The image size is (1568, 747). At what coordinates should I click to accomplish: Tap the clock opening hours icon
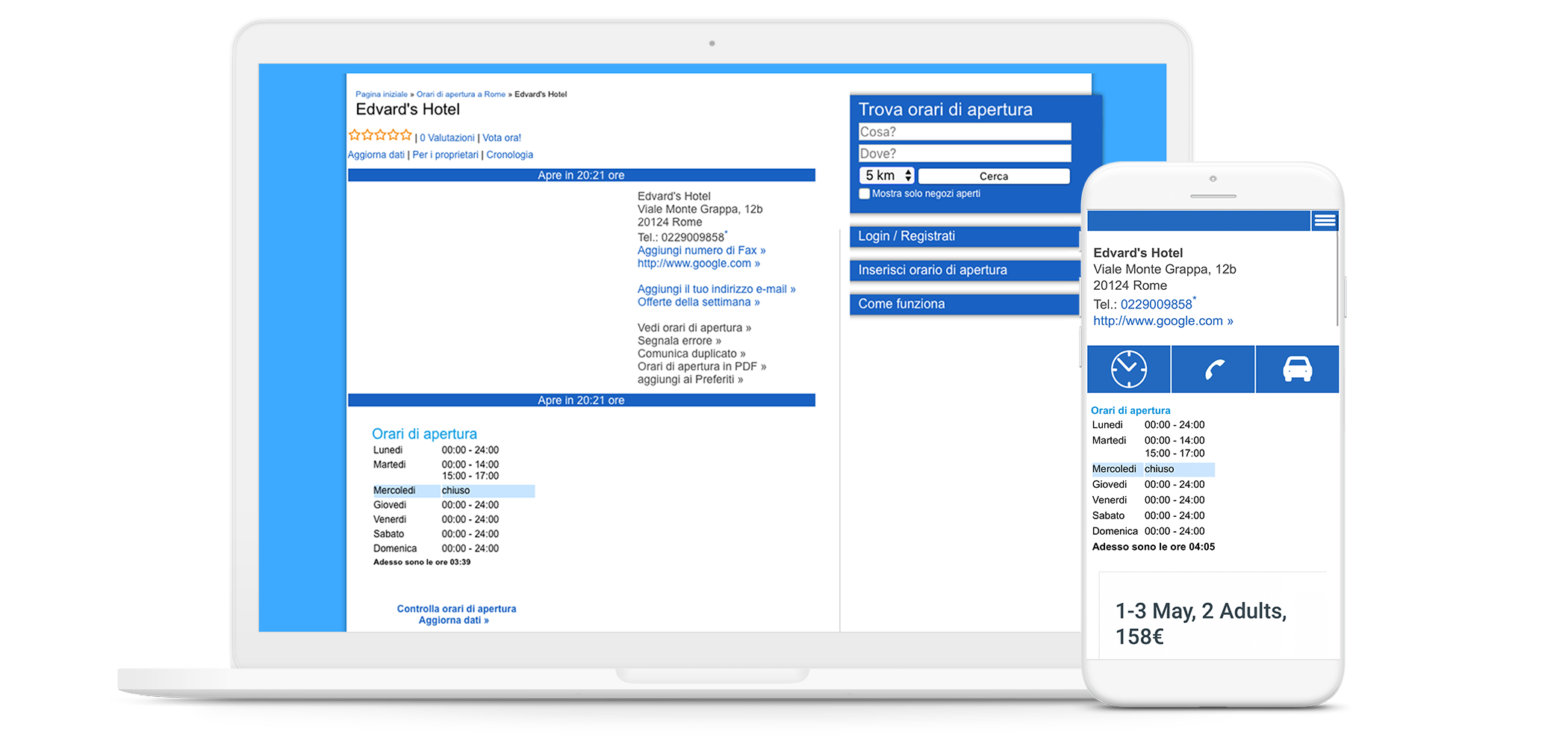pos(1128,369)
